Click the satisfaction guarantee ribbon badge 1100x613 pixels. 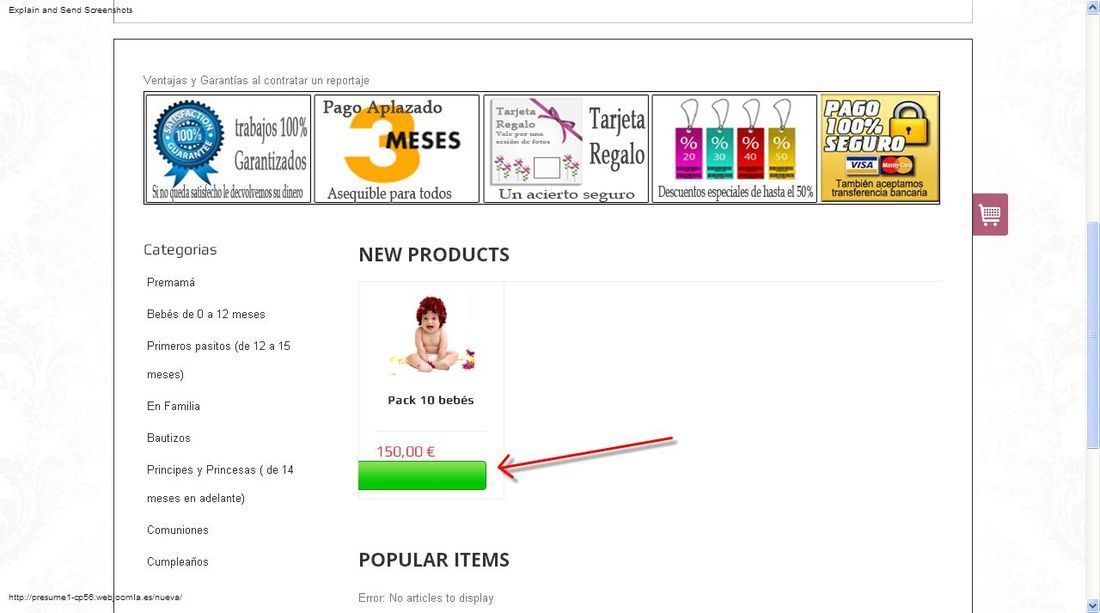[189, 143]
